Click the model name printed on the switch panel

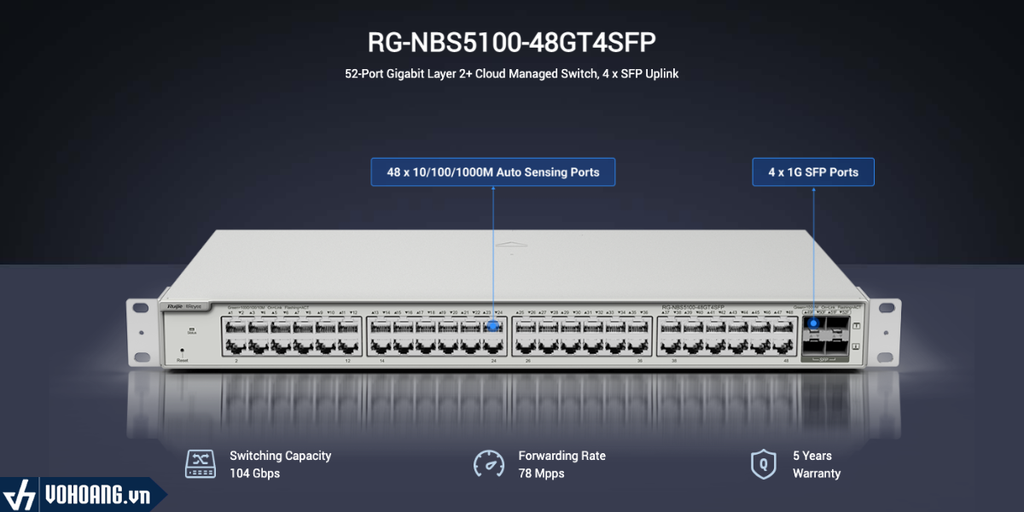(693, 306)
